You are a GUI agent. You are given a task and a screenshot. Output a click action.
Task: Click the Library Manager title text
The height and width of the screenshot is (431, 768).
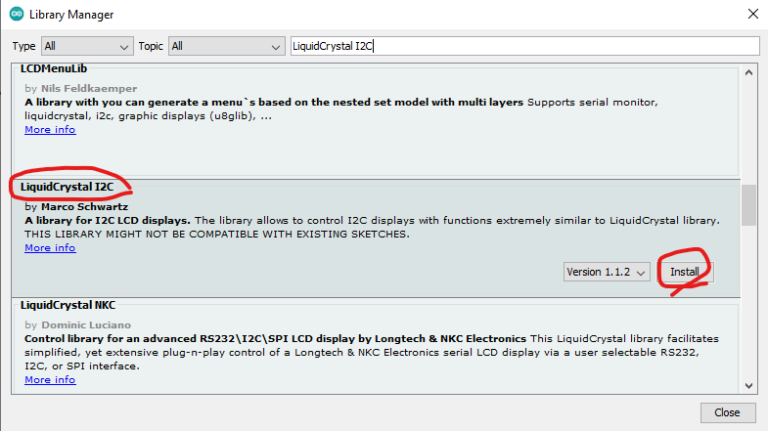[71, 15]
